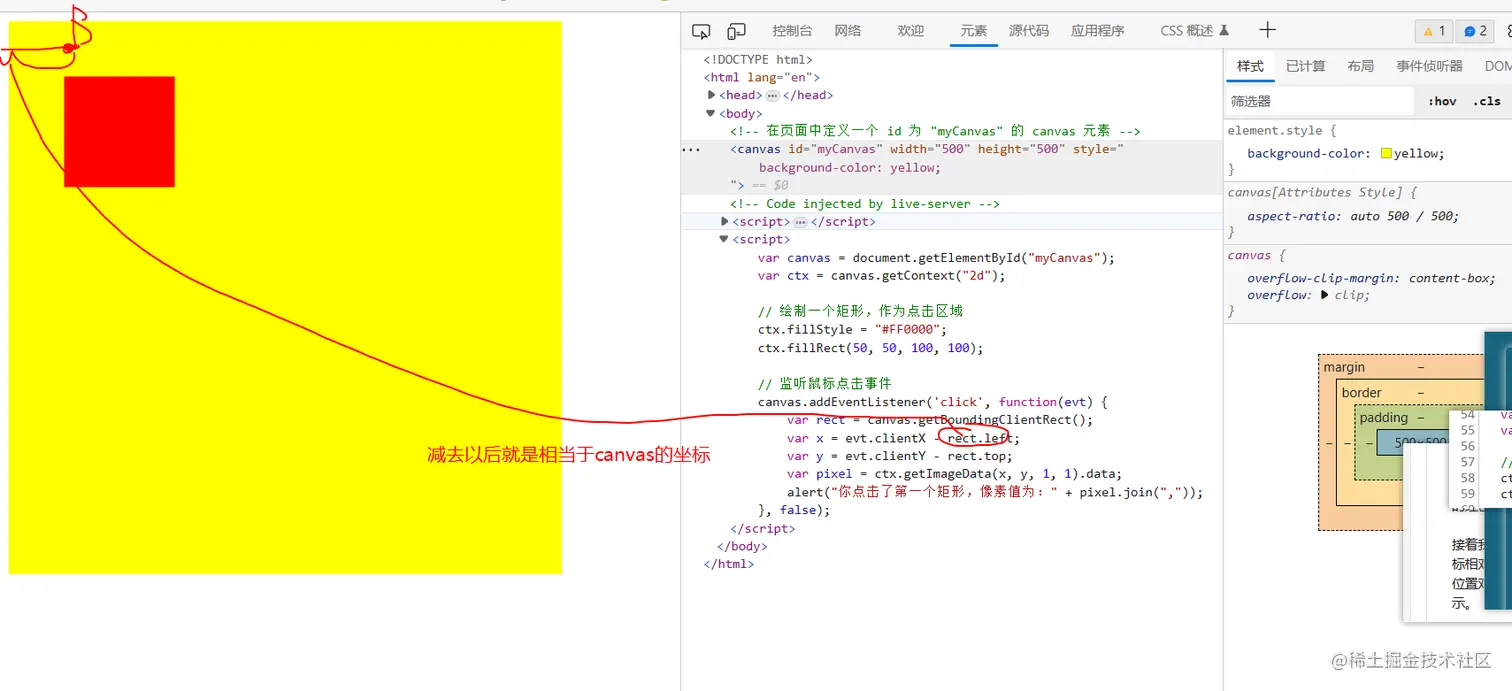Click the red rectangle on the canvas

click(119, 131)
